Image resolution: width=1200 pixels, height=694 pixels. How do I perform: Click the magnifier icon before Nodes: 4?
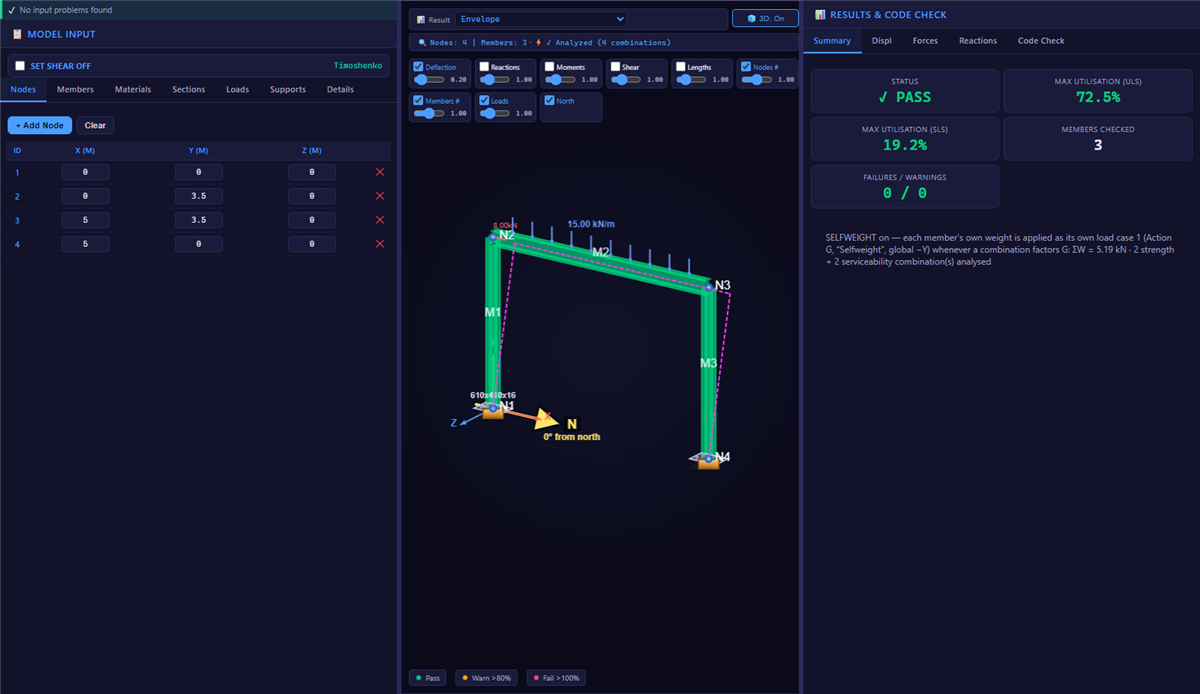pos(423,43)
